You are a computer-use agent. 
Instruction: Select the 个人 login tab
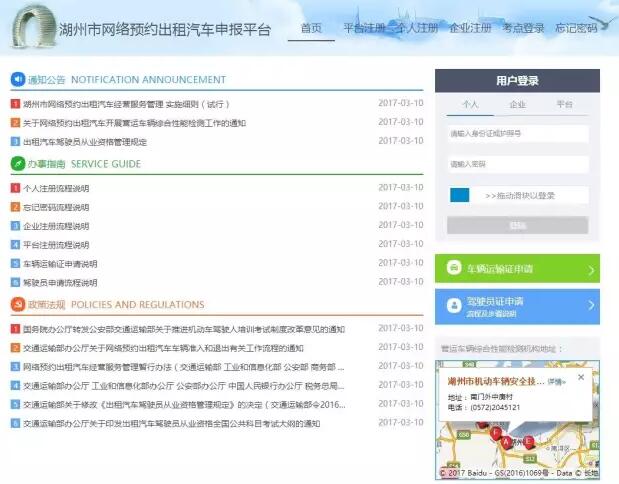470,104
